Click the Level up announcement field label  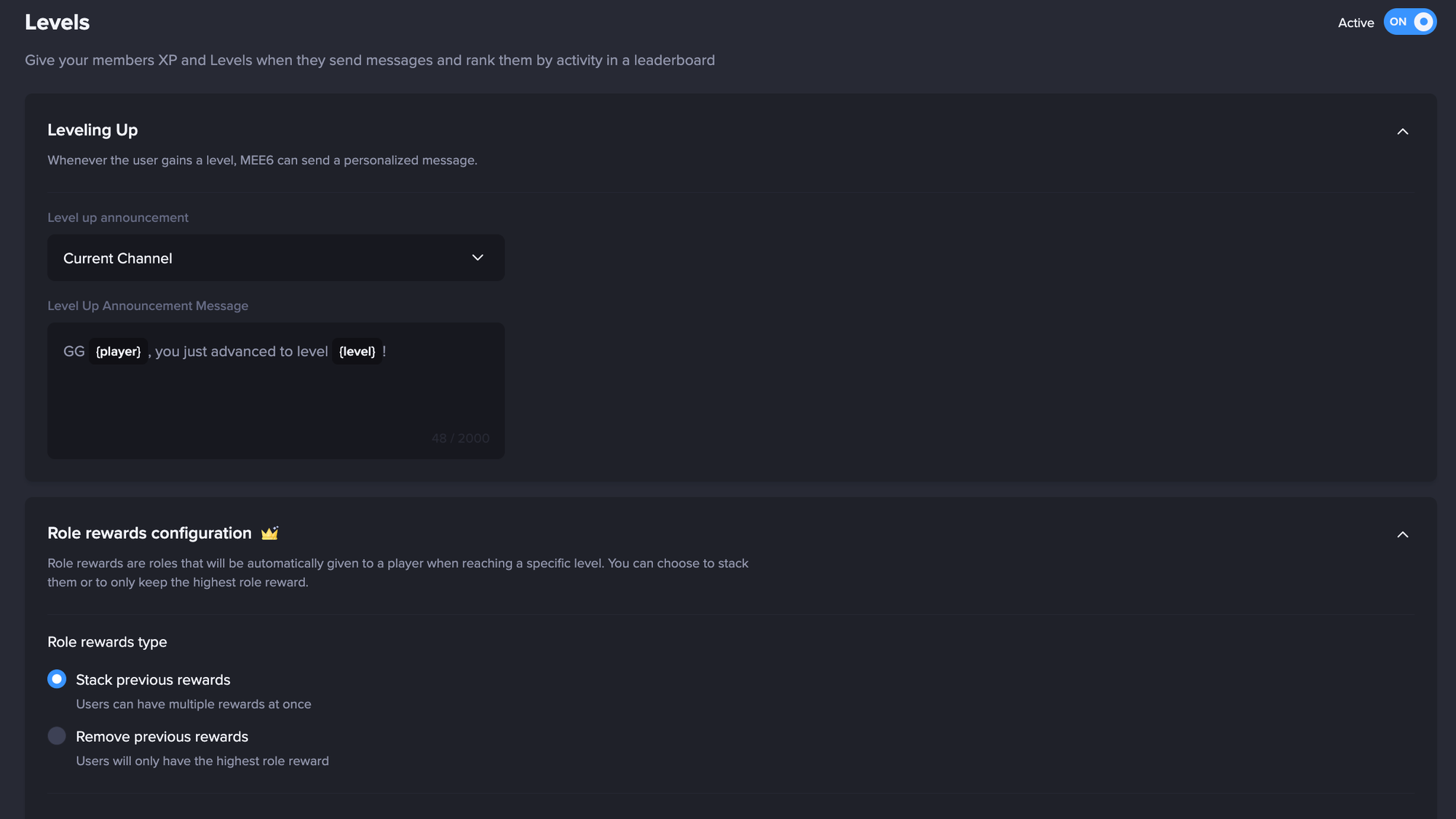(118, 218)
